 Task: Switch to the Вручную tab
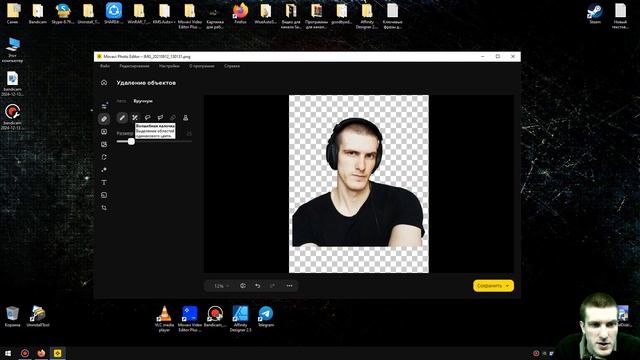(x=143, y=101)
